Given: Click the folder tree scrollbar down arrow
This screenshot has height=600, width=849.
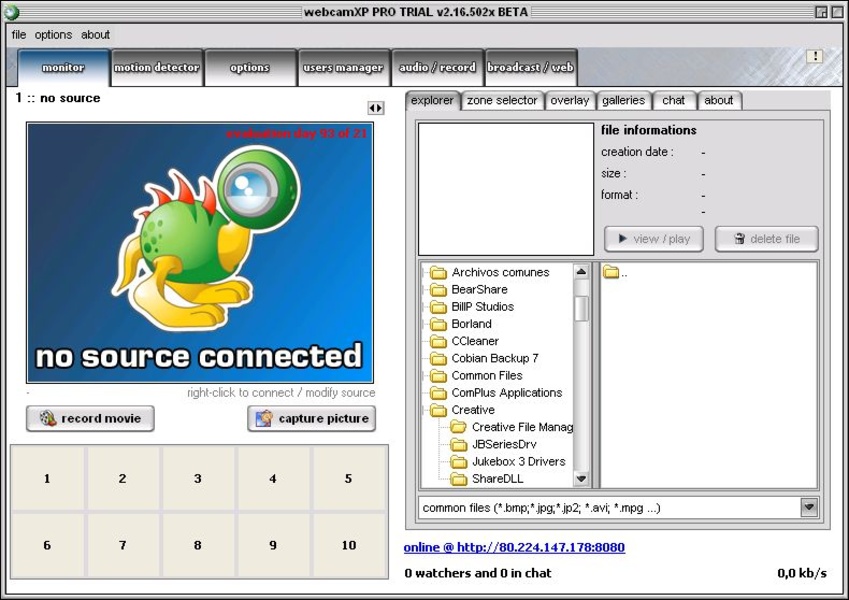Looking at the screenshot, I should [x=582, y=479].
